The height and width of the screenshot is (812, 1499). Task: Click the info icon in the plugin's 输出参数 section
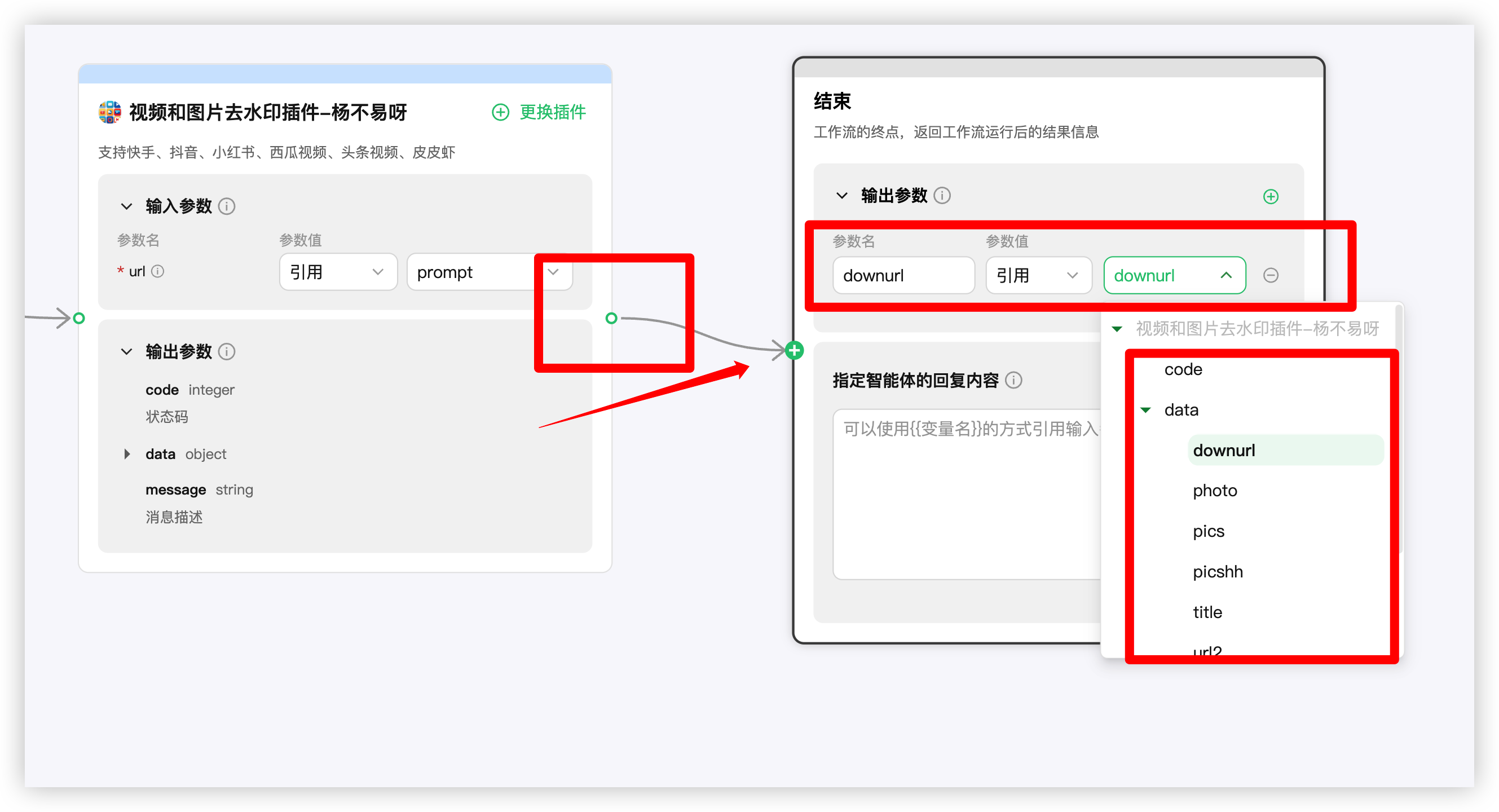226,351
